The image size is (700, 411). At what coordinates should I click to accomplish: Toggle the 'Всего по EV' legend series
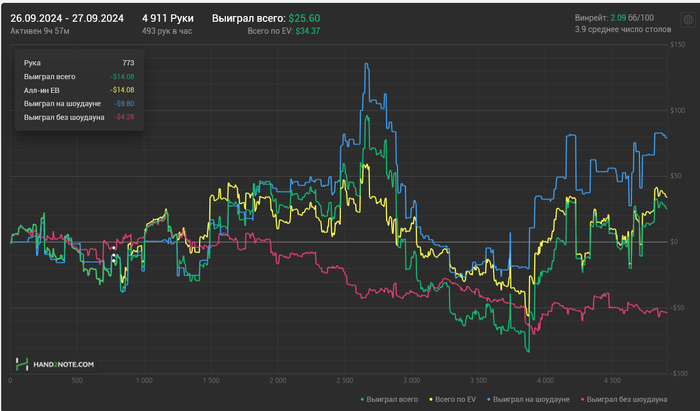(453, 399)
